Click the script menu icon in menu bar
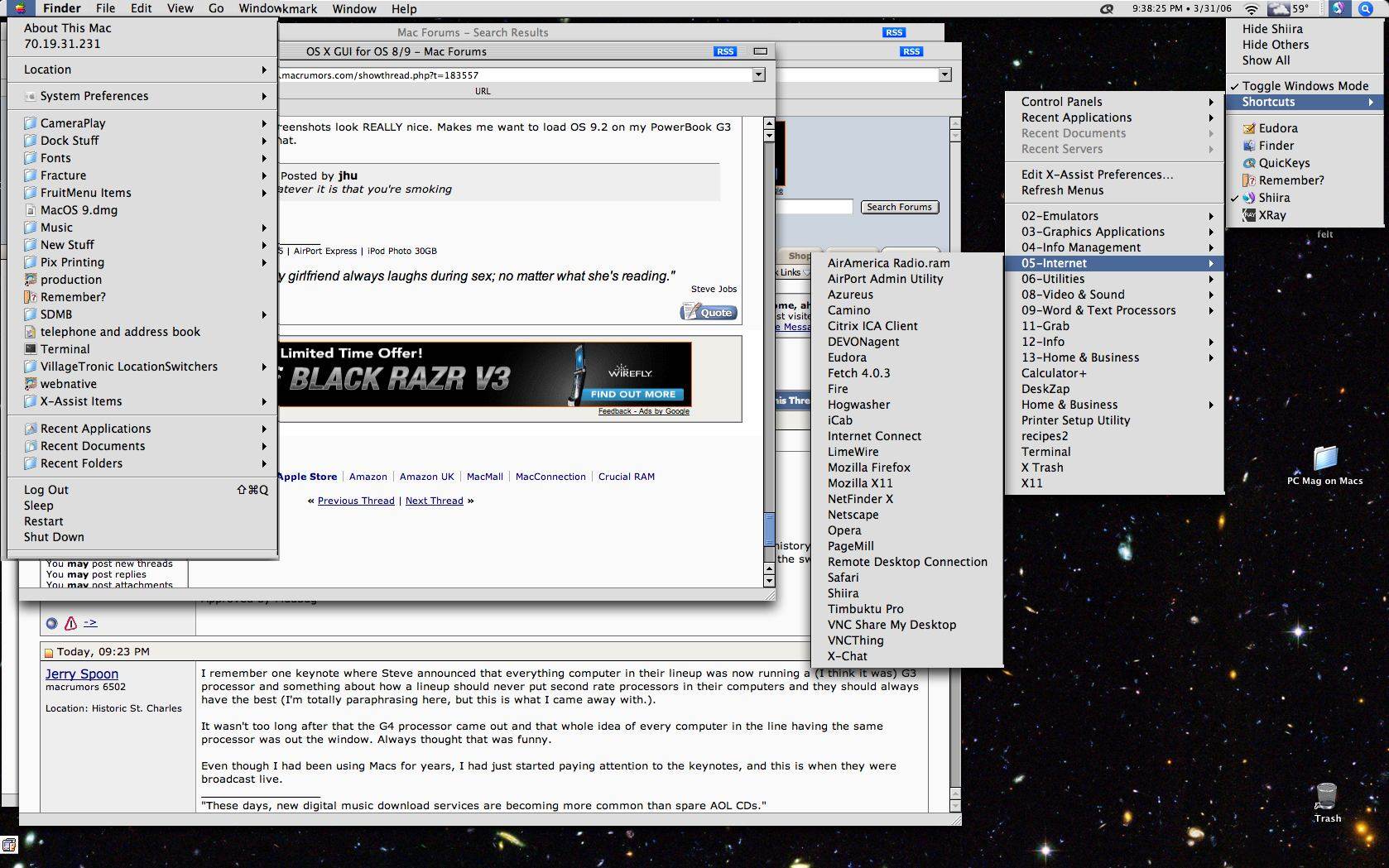This screenshot has width=1389, height=868. pyautogui.click(x=1107, y=9)
